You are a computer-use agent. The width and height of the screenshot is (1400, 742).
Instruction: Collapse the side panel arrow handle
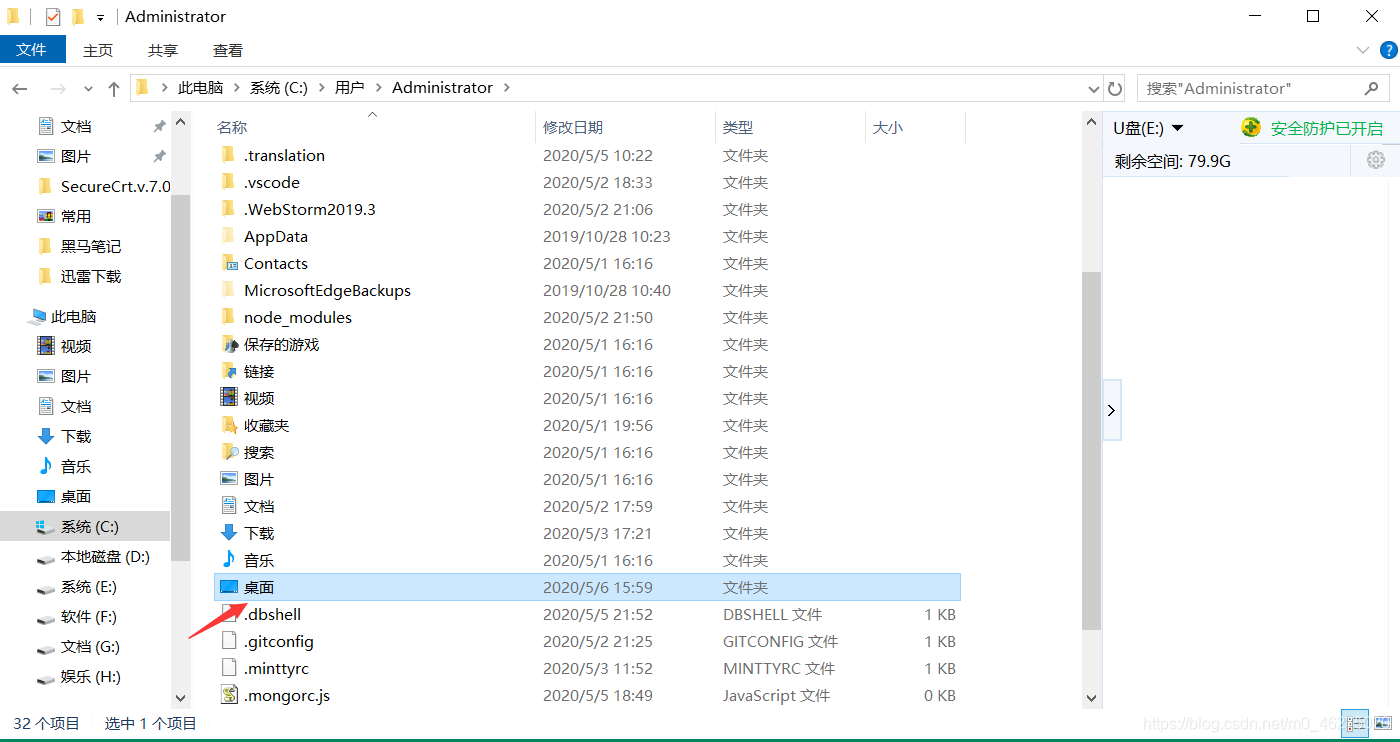[x=1112, y=410]
